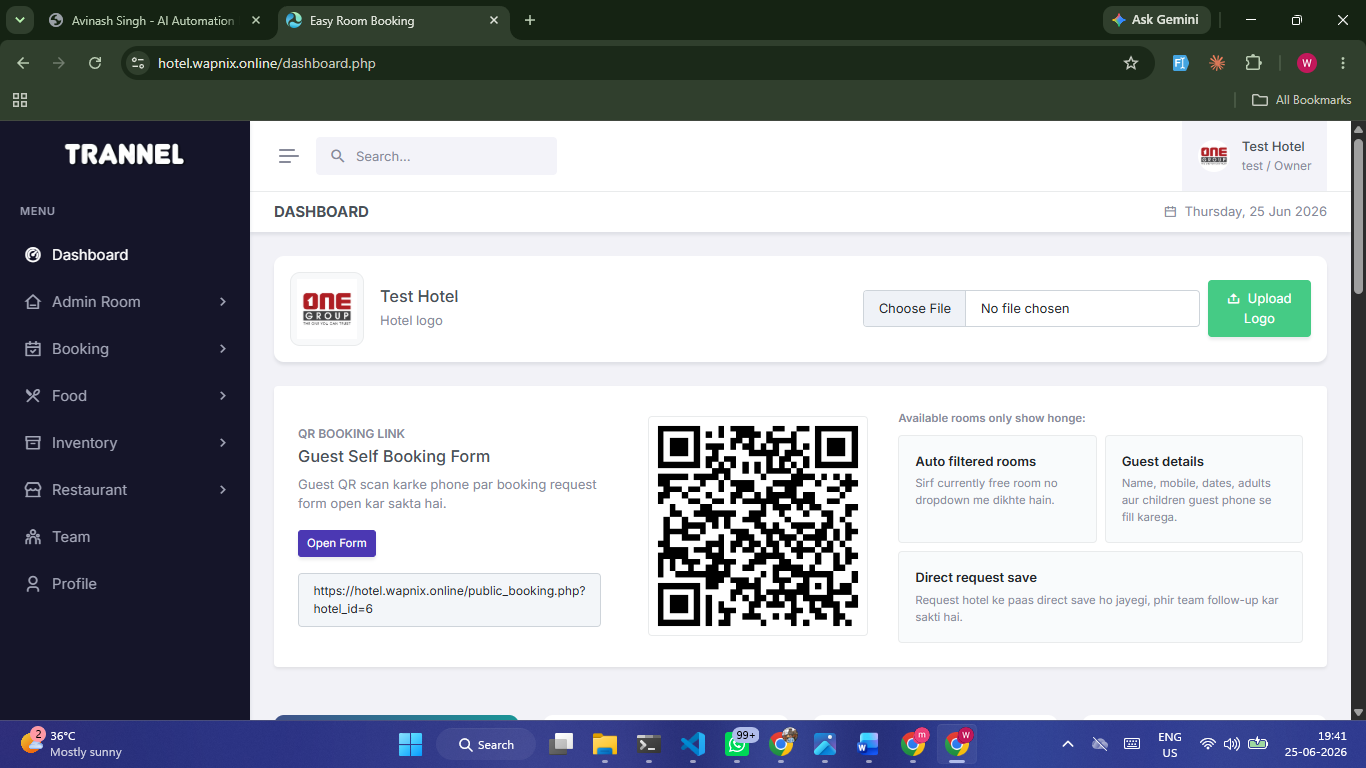Toggle the sidebar hamburger menu

click(x=289, y=156)
